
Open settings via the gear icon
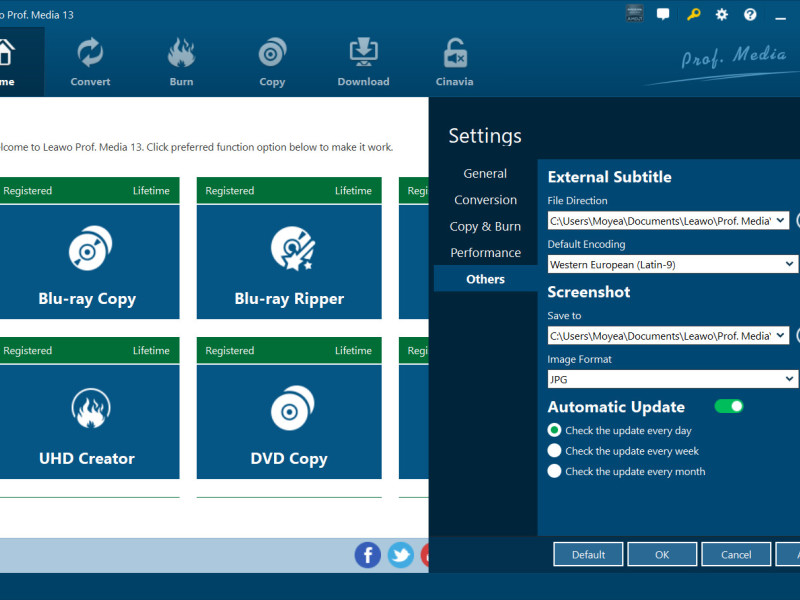(x=721, y=14)
